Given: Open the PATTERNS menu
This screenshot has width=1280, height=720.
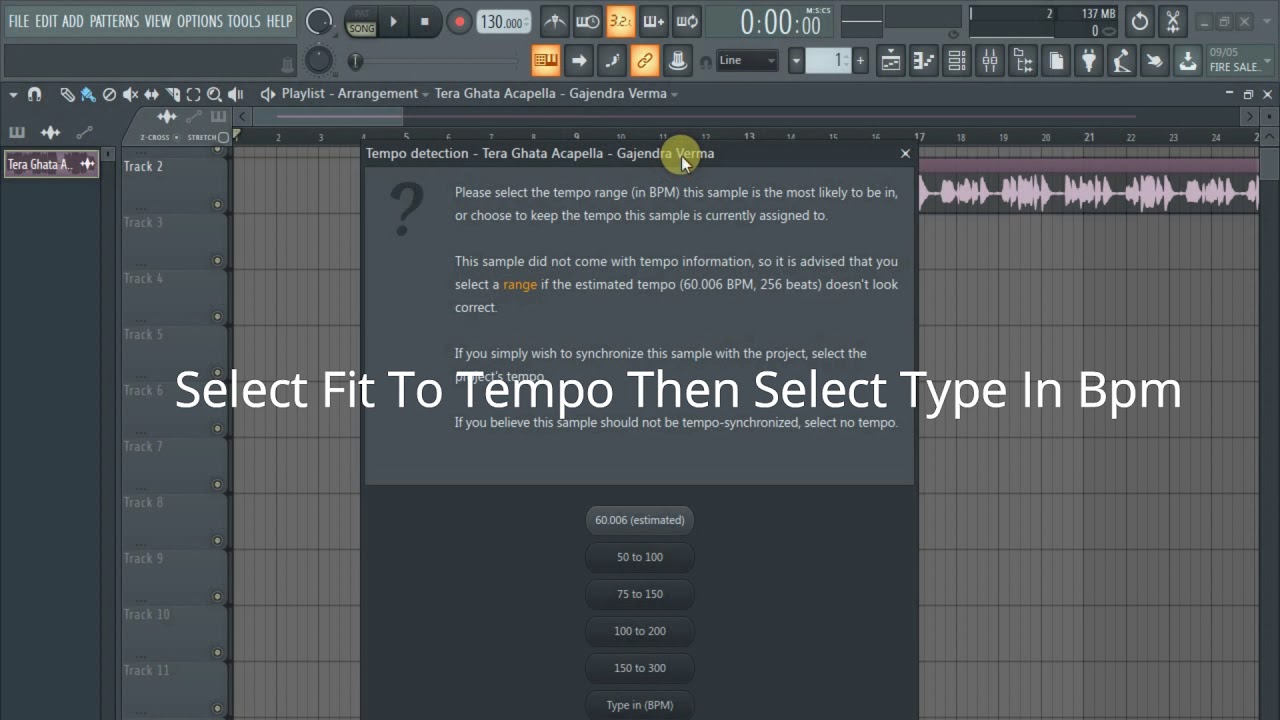Looking at the screenshot, I should [115, 21].
